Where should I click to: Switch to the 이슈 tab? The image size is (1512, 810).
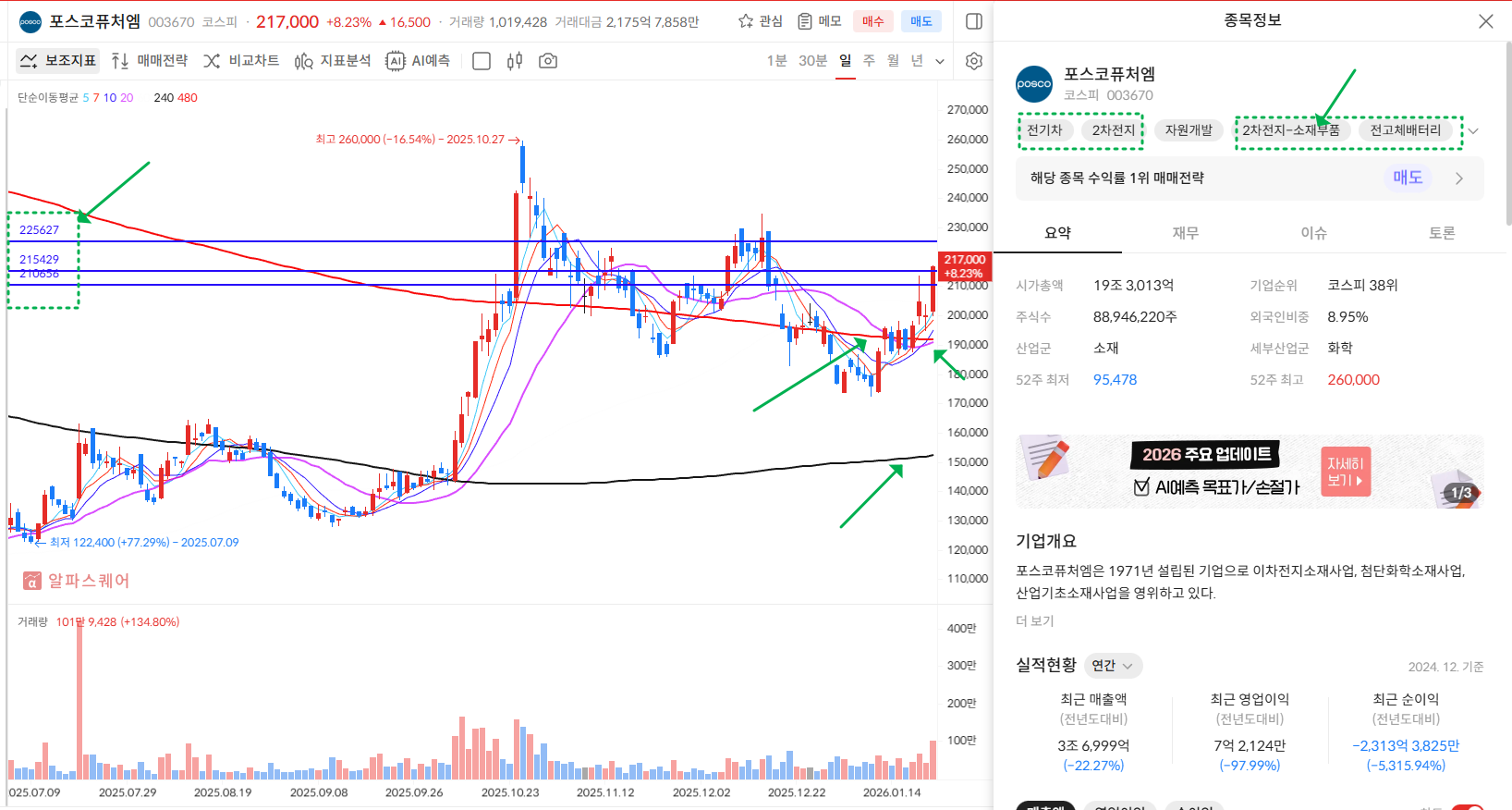[1313, 233]
